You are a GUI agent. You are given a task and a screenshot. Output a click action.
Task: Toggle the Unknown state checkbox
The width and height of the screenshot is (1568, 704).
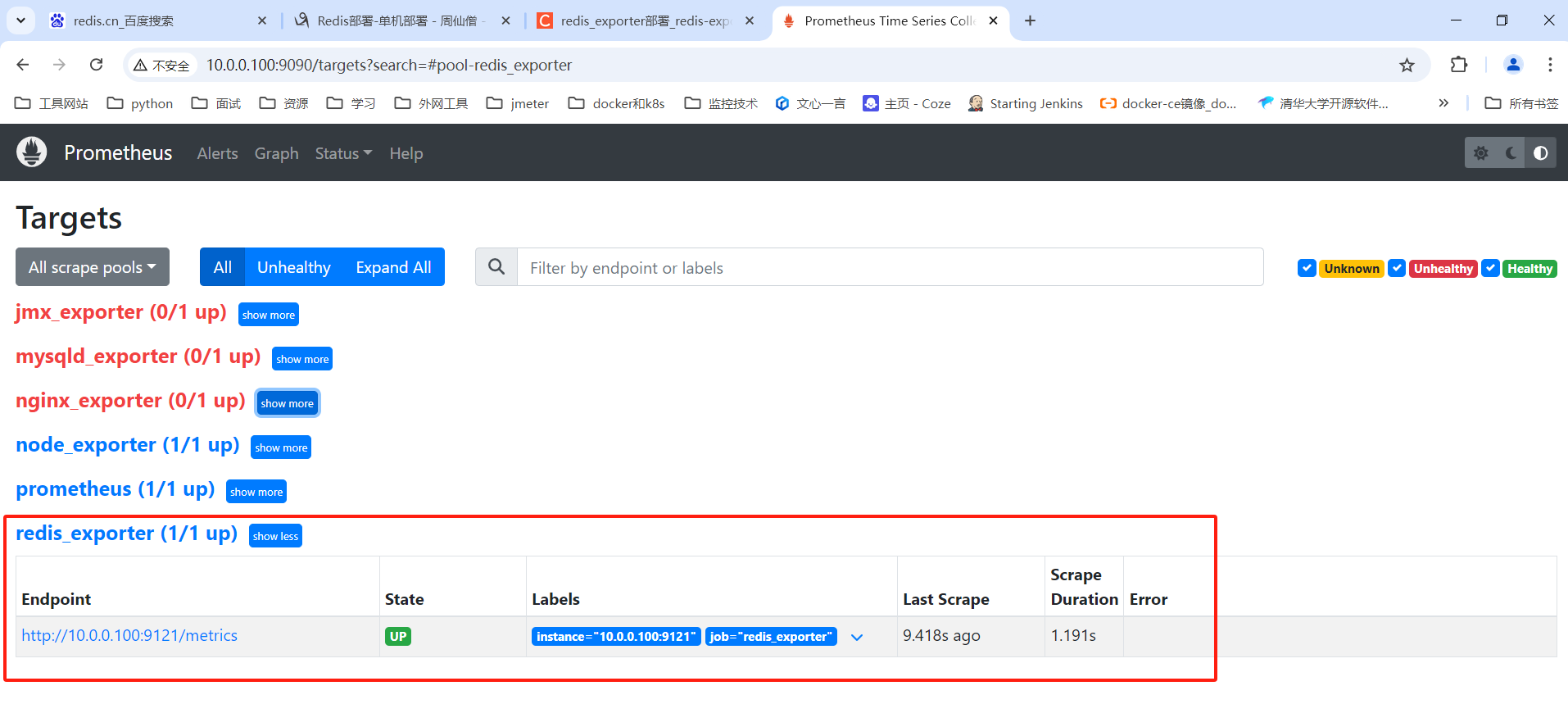(x=1307, y=268)
